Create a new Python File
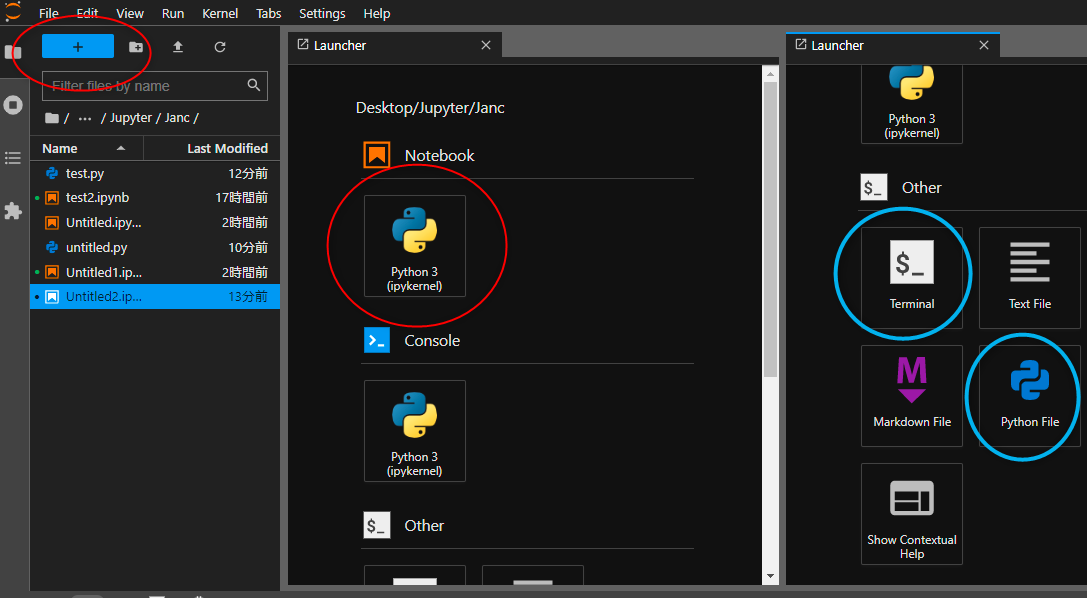The height and width of the screenshot is (598, 1087). click(1029, 395)
